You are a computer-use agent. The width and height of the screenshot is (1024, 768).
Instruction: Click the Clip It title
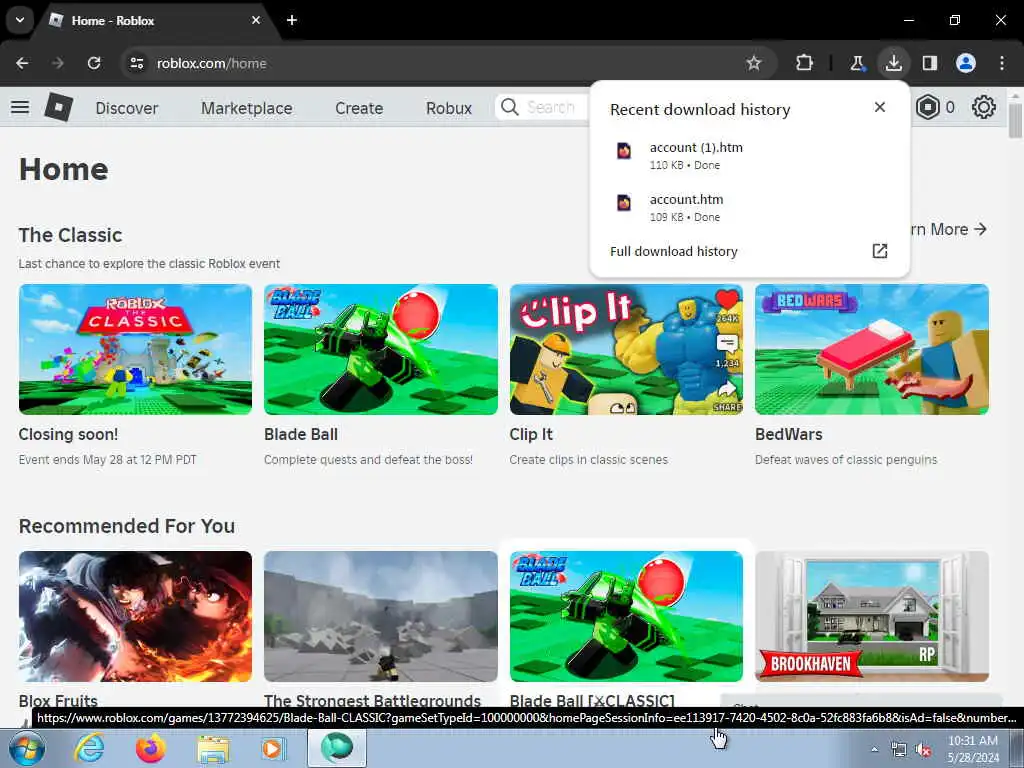click(531, 434)
